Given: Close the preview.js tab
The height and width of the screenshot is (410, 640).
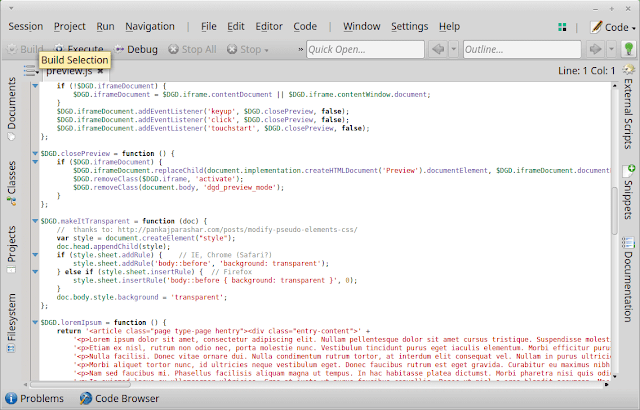Looking at the screenshot, I should pyautogui.click(x=100, y=71).
